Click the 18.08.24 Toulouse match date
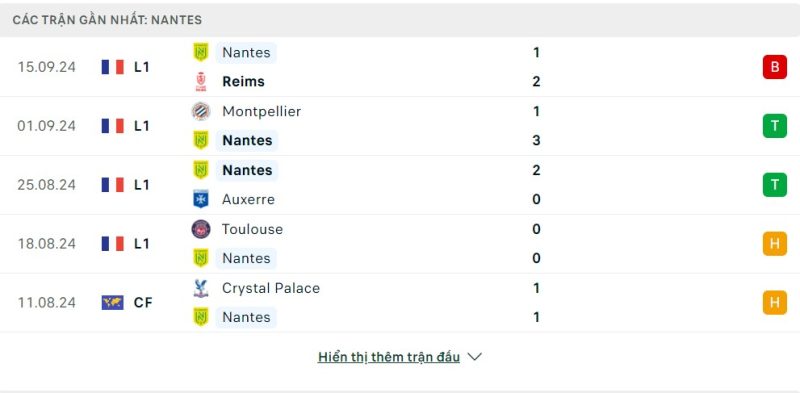The image size is (800, 393). (x=46, y=244)
